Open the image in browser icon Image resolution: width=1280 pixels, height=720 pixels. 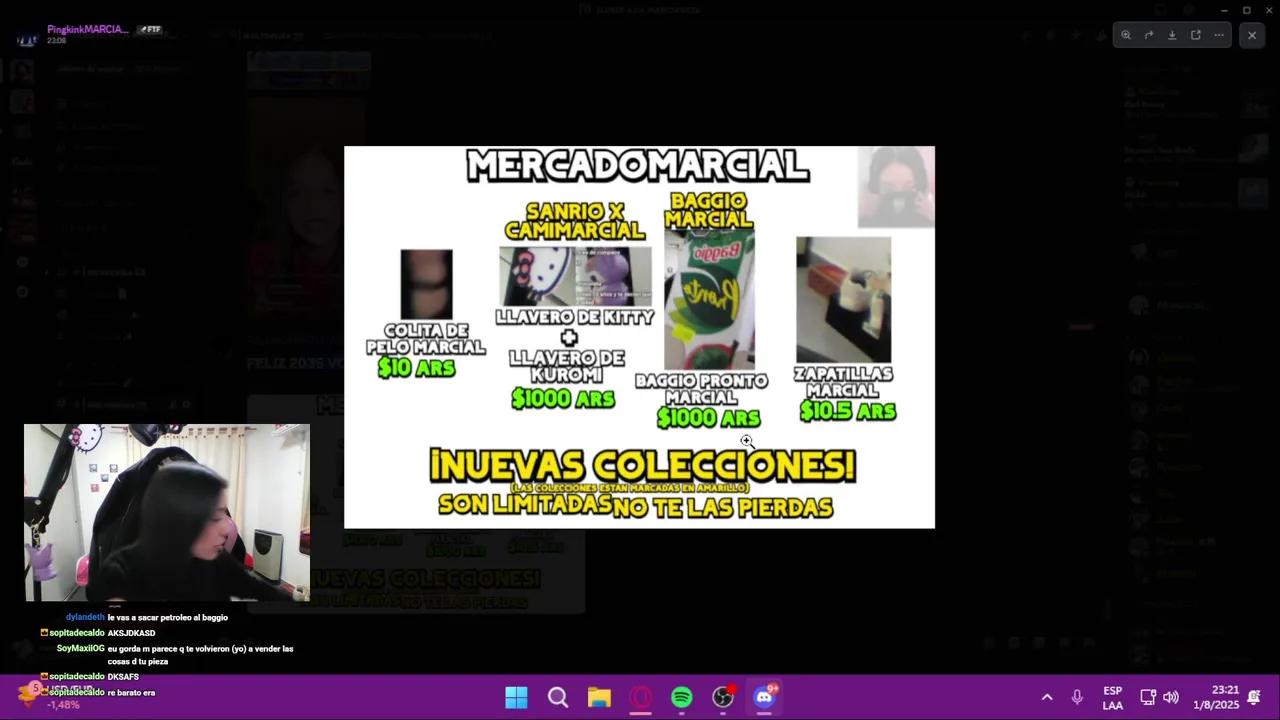(1195, 35)
